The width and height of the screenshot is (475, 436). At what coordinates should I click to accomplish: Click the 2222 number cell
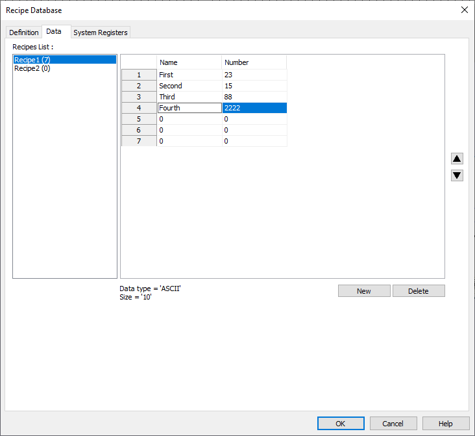pyautogui.click(x=255, y=108)
